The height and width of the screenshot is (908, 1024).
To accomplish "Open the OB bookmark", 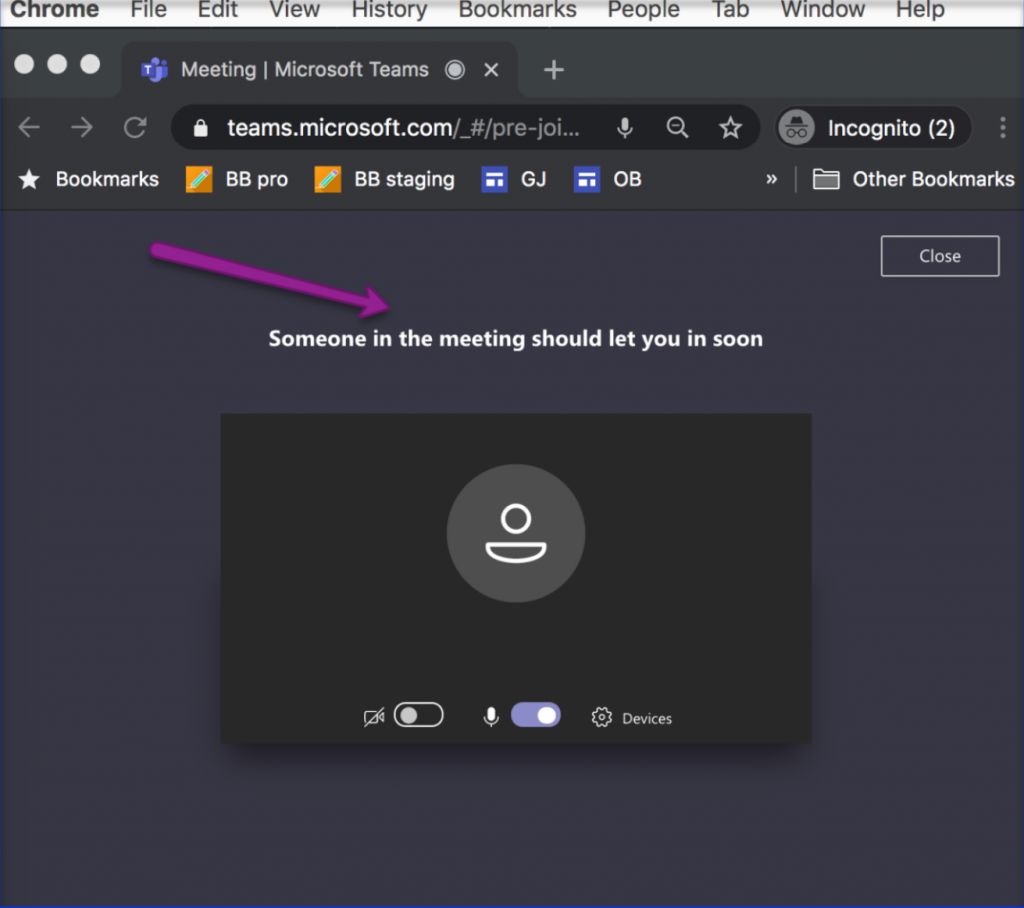I will [607, 179].
